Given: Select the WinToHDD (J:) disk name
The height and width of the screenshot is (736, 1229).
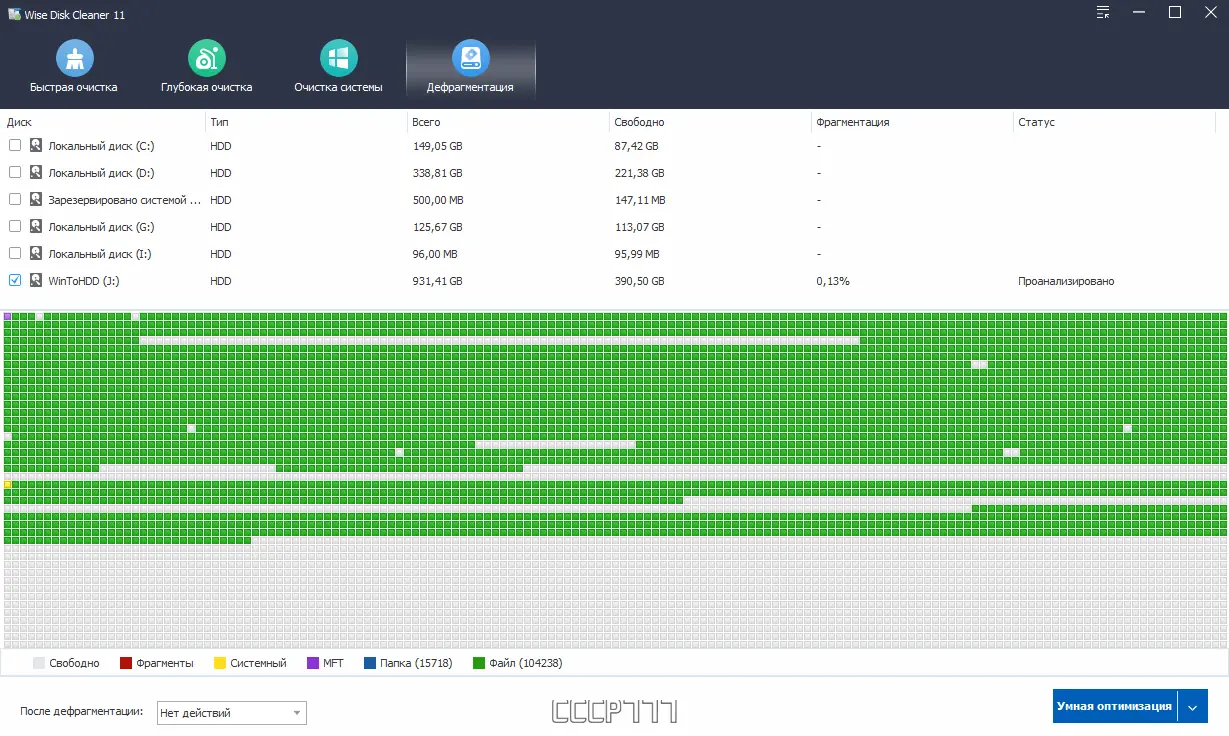Looking at the screenshot, I should [84, 281].
